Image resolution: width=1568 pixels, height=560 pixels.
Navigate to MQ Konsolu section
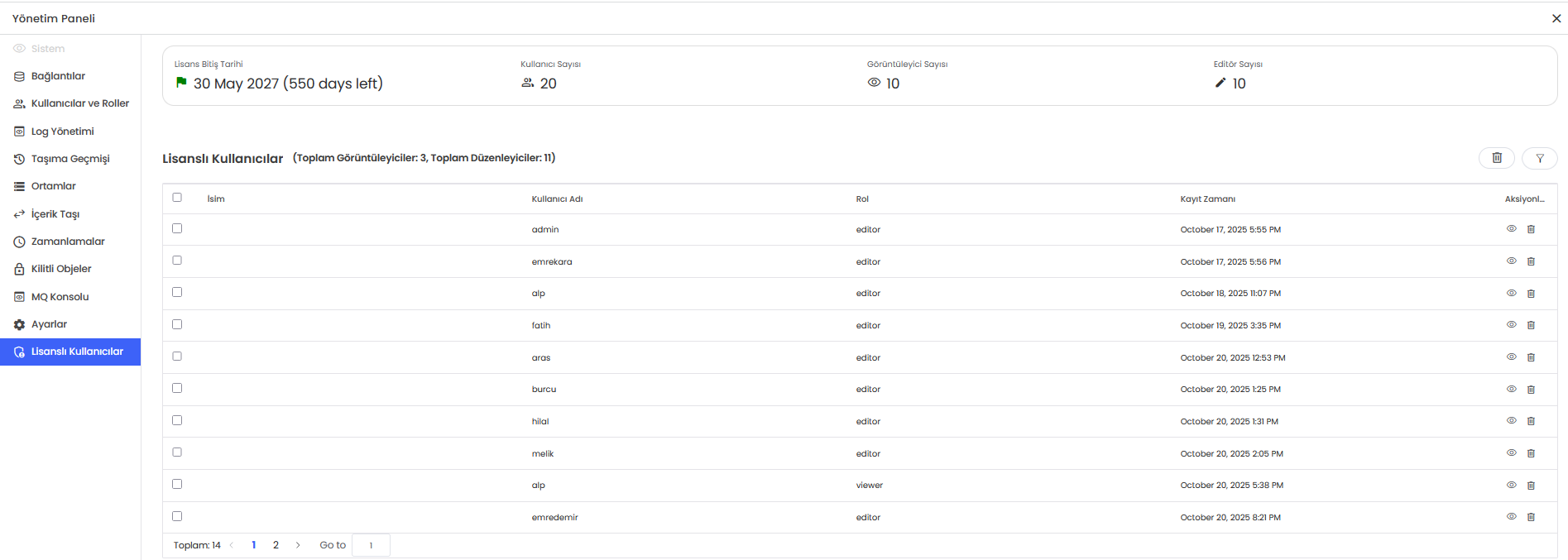click(60, 297)
